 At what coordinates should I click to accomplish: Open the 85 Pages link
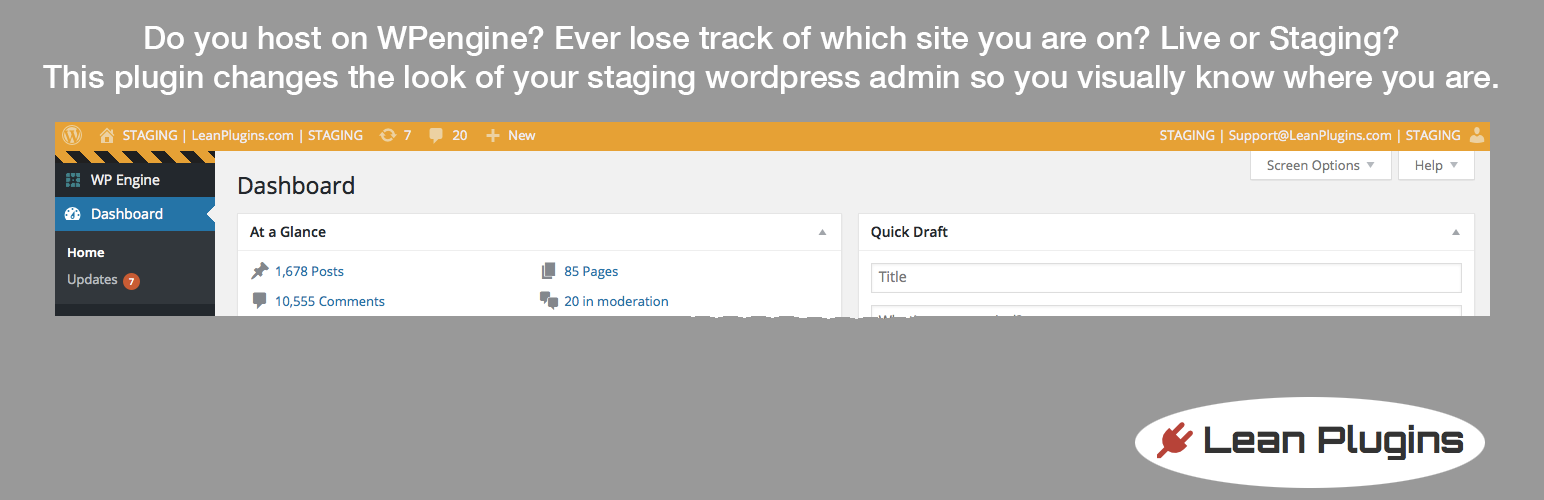click(x=591, y=271)
